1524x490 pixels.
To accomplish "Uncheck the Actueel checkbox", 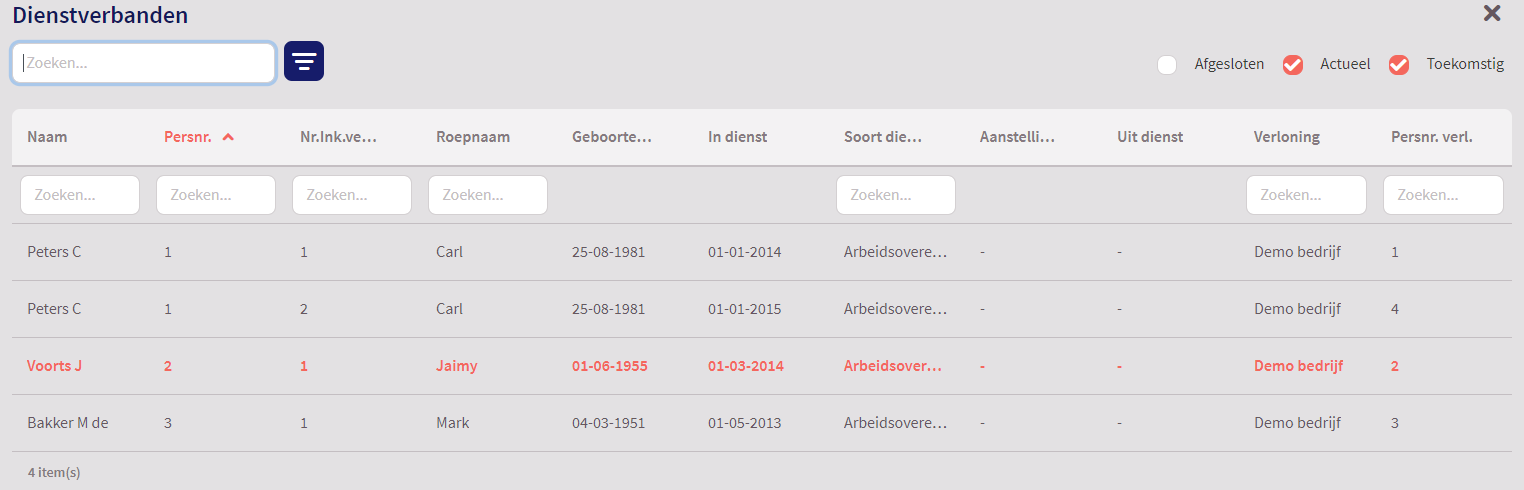I will click(1293, 65).
